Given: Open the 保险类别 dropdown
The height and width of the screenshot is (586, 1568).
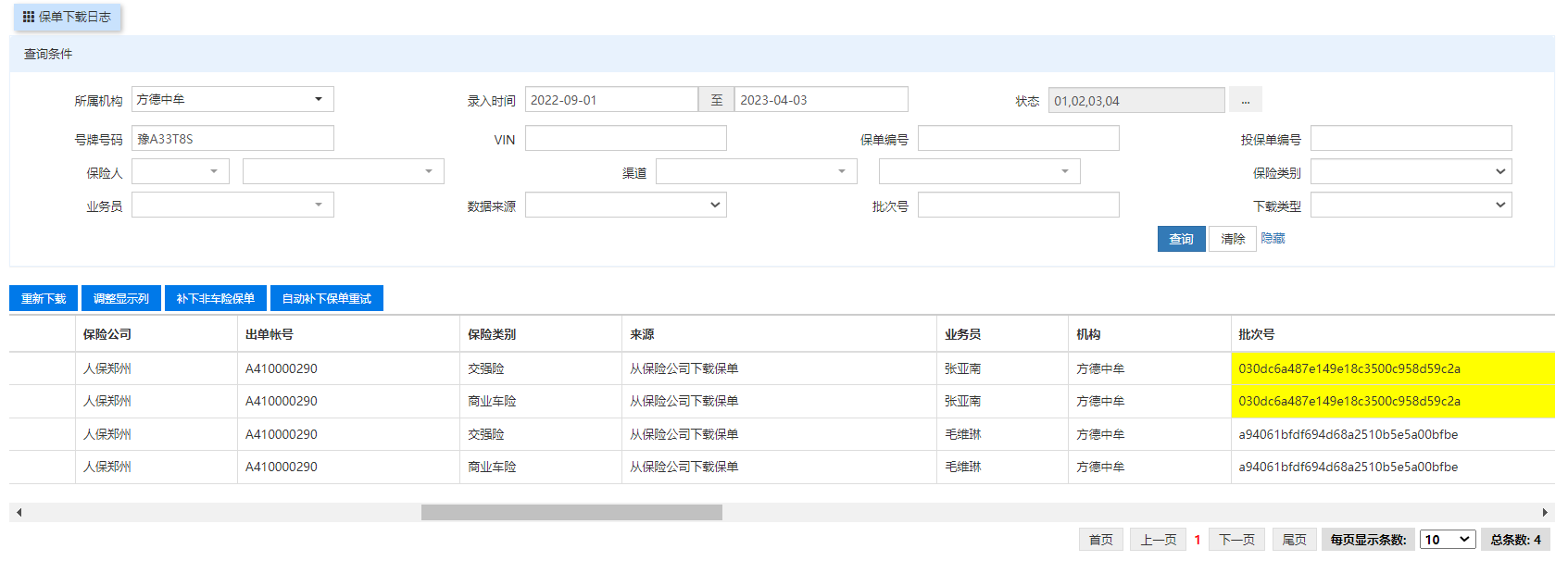Looking at the screenshot, I should (x=1411, y=171).
